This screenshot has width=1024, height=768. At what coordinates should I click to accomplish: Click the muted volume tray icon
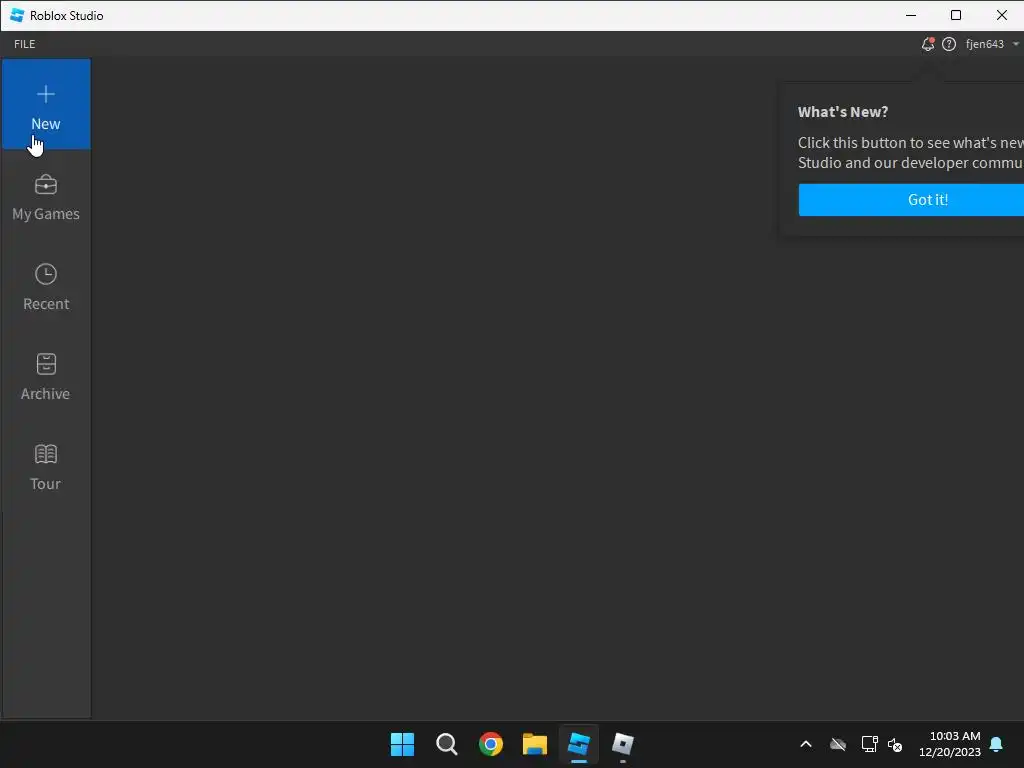coord(895,744)
